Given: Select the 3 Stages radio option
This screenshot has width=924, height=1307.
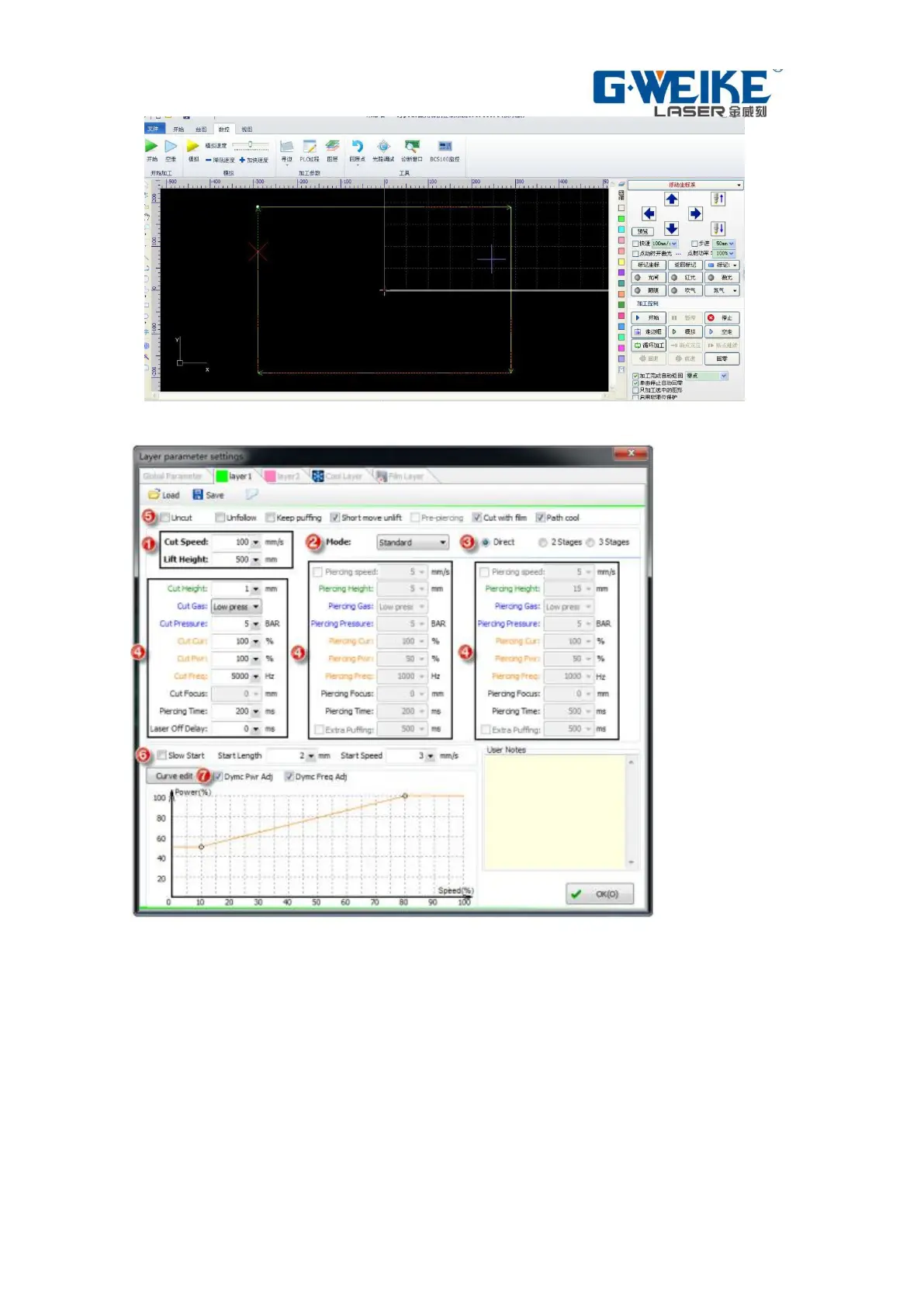Looking at the screenshot, I should coord(590,542).
